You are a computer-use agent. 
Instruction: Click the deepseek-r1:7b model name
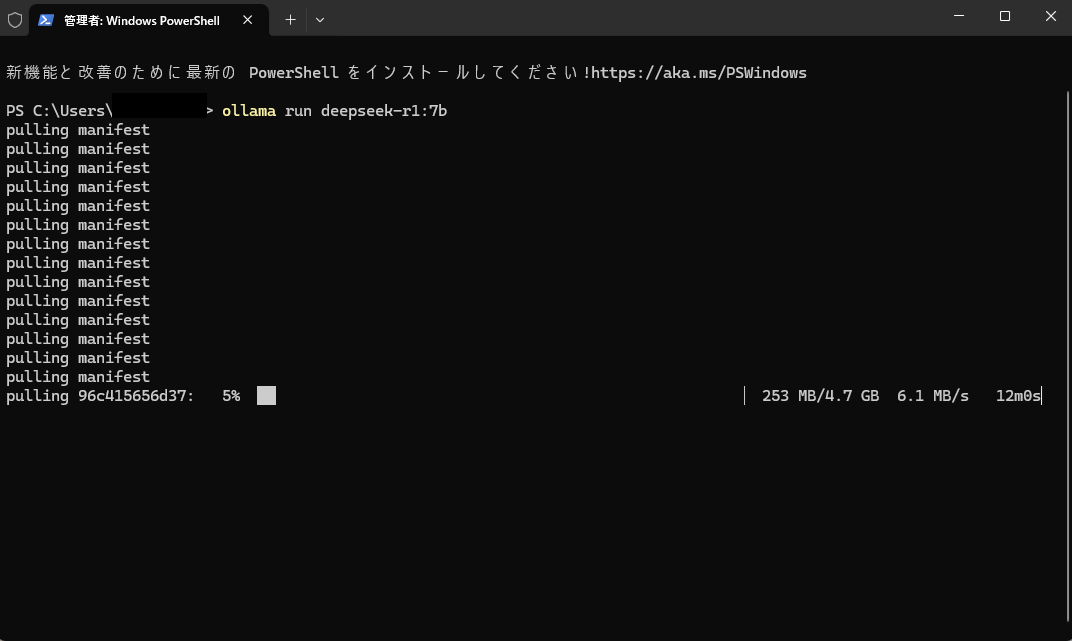tap(383, 111)
